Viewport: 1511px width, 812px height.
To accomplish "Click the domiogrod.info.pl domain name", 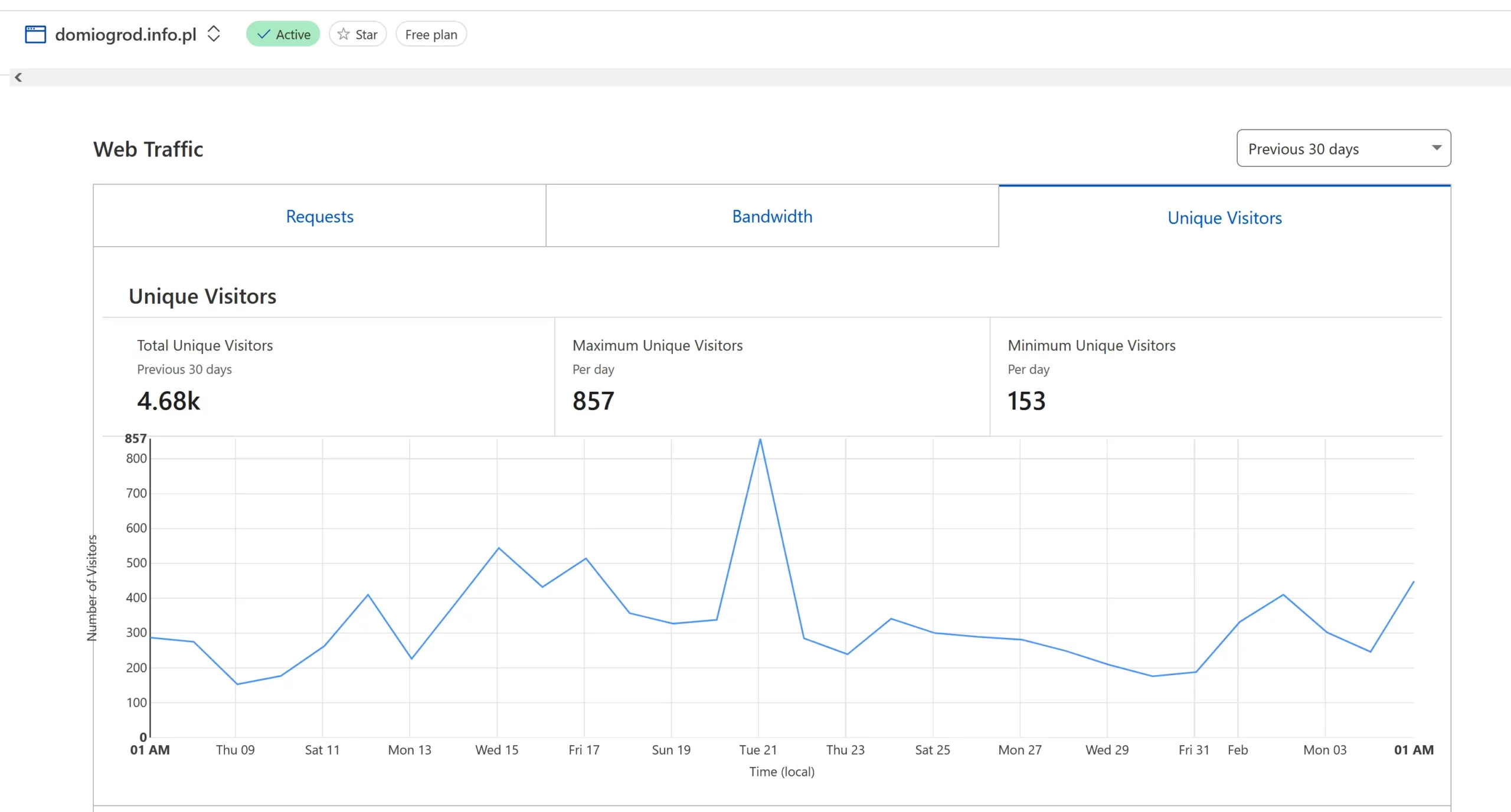I will (126, 34).
